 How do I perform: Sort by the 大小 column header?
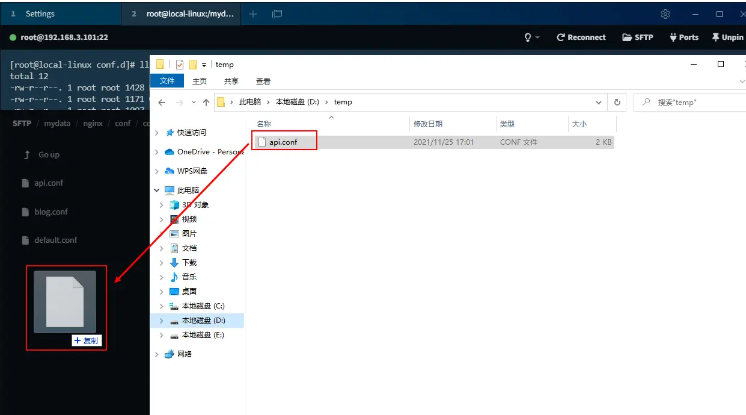579,124
